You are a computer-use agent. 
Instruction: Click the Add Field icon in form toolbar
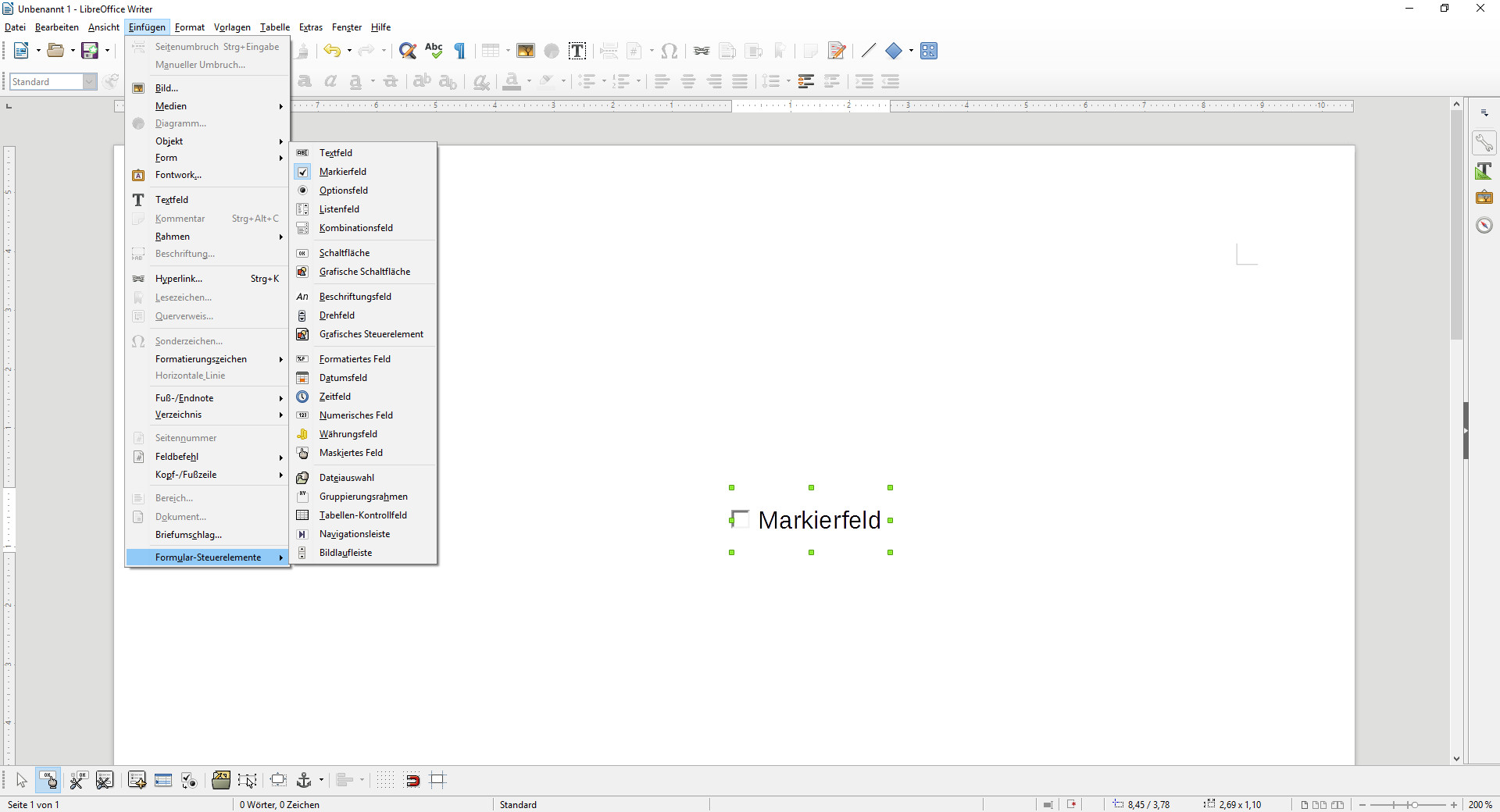point(163,780)
